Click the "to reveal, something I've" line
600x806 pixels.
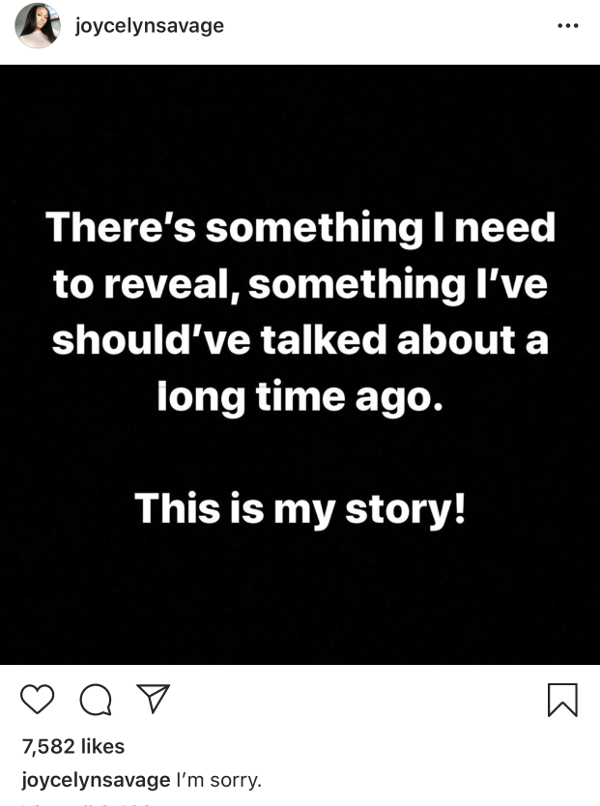(x=300, y=284)
